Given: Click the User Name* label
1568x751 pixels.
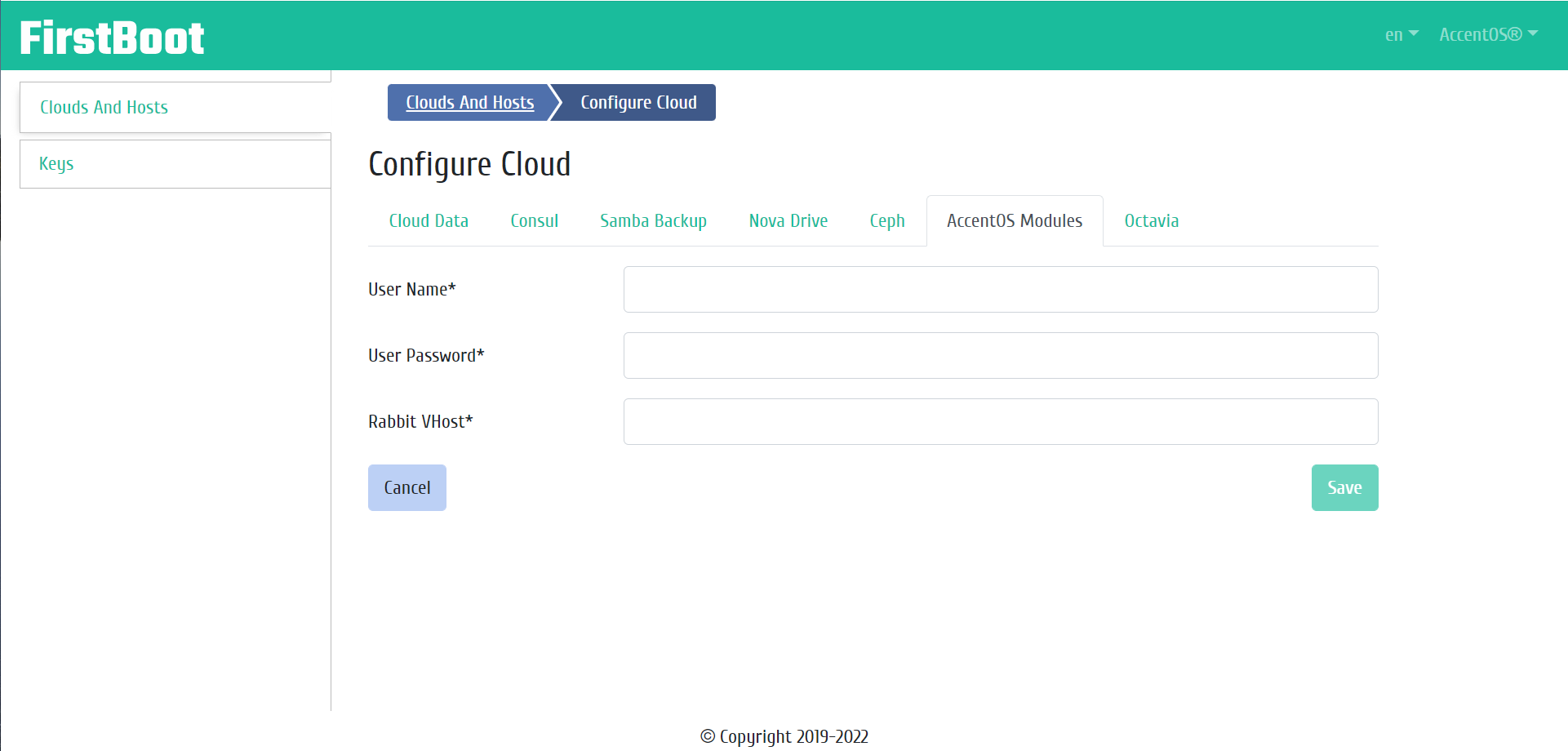Looking at the screenshot, I should (412, 289).
